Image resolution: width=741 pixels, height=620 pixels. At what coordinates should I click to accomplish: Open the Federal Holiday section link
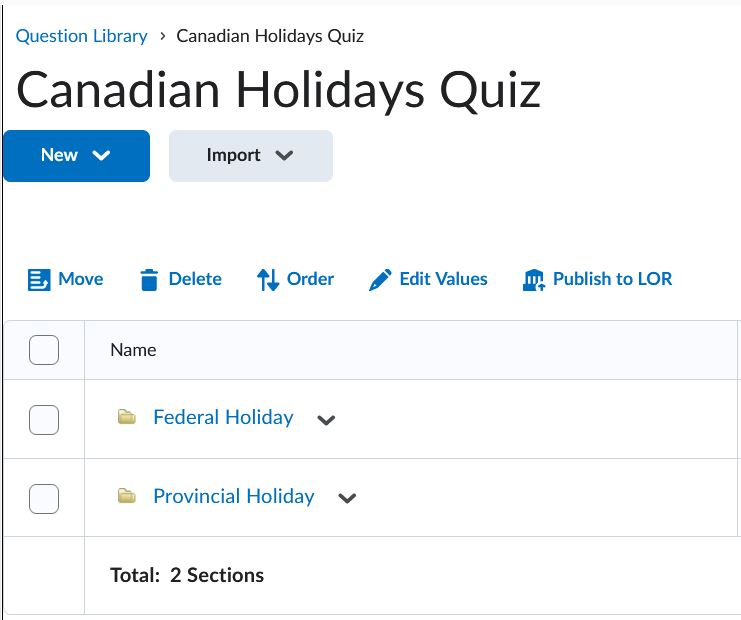[x=223, y=417]
